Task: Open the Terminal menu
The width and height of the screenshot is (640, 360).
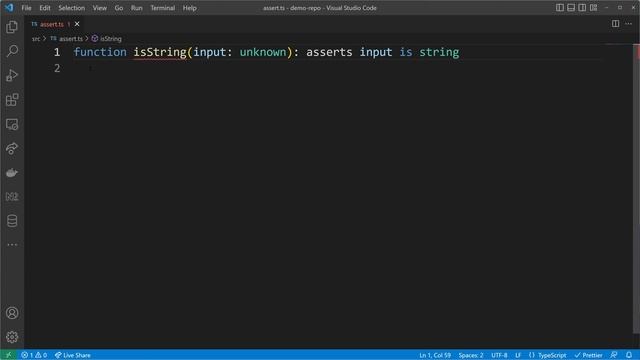Action: click(162, 8)
